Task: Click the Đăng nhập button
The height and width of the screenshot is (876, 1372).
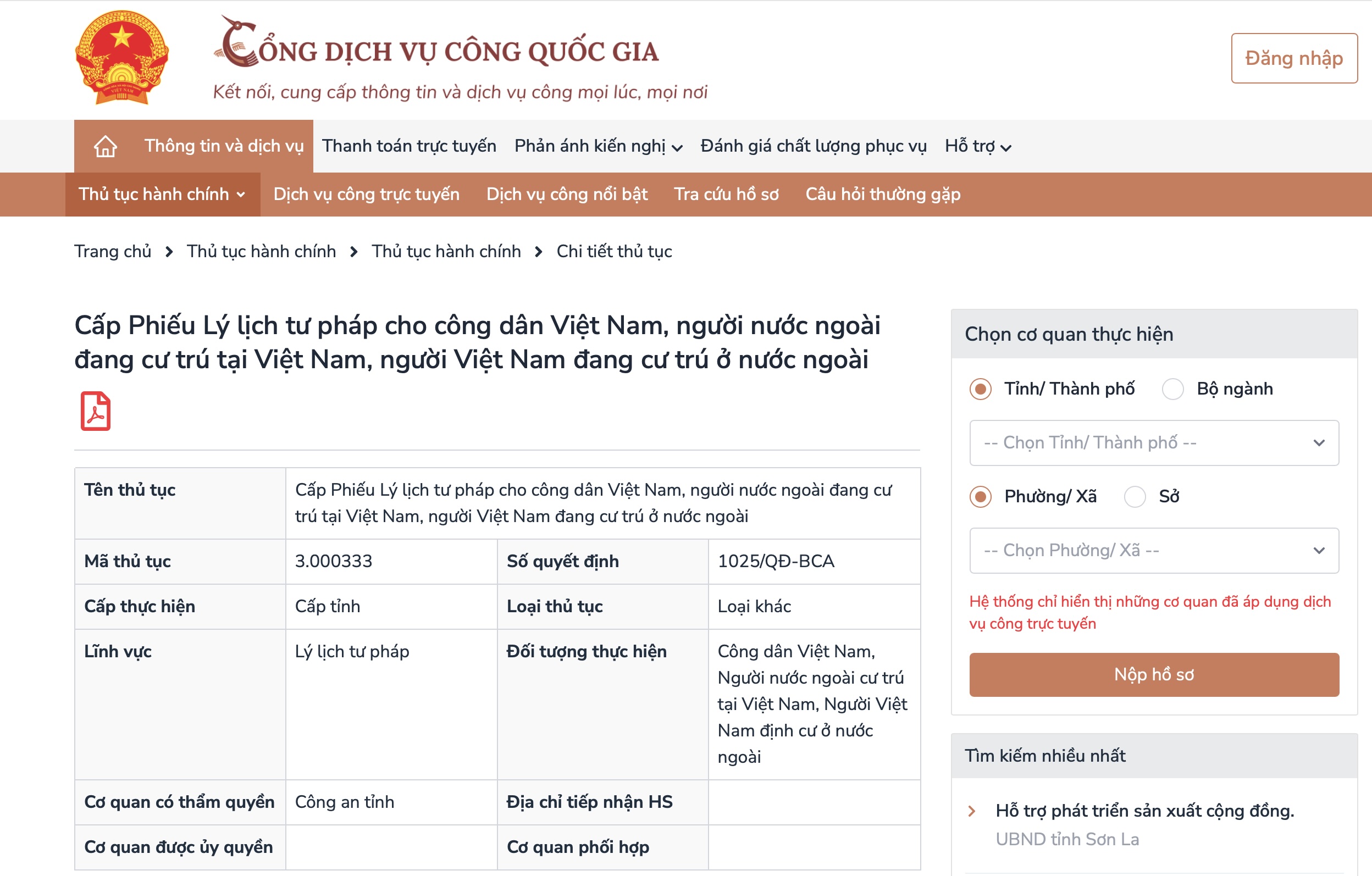Action: coord(1294,58)
